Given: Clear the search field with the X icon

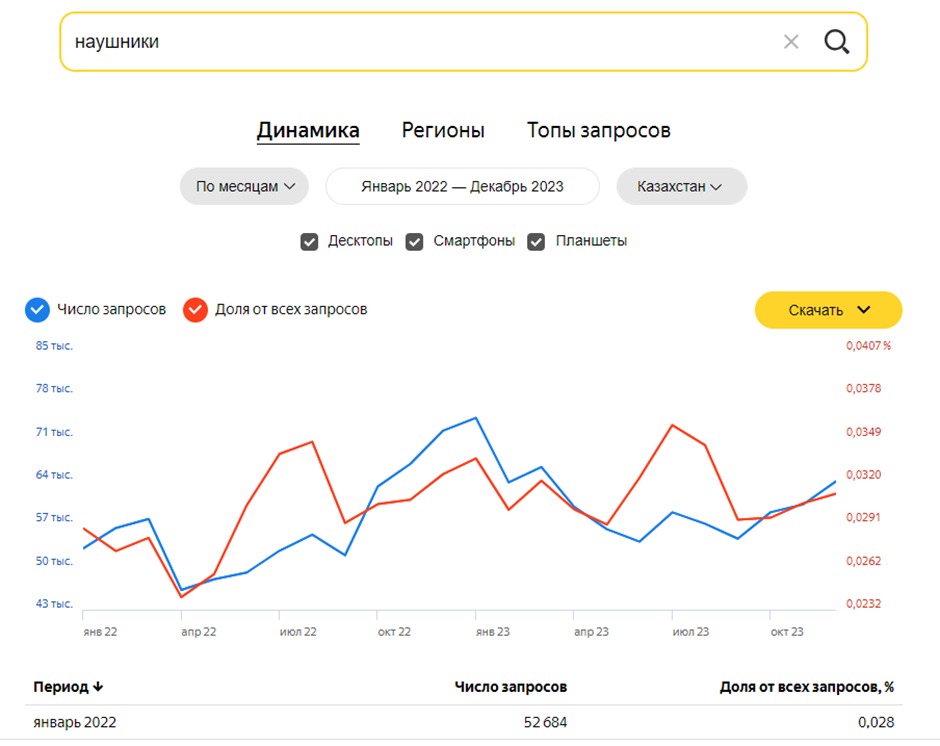Looking at the screenshot, I should (x=791, y=42).
